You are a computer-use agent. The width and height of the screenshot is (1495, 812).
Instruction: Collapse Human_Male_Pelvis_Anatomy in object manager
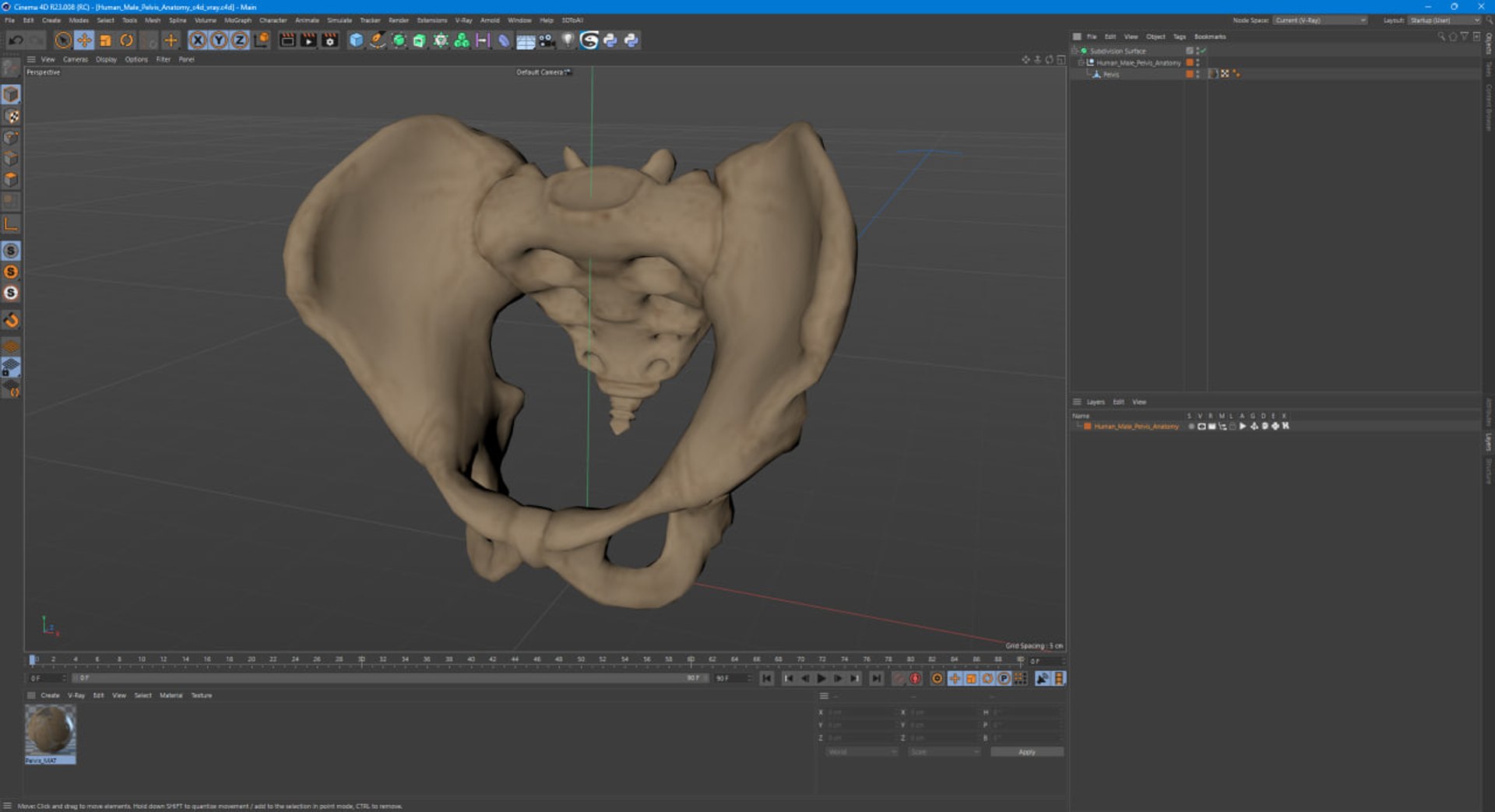pos(1081,63)
